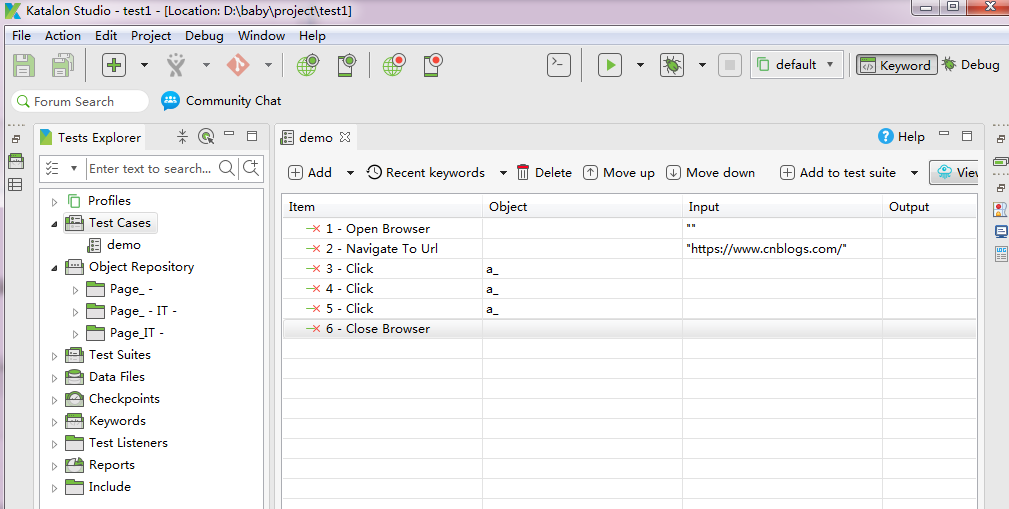The width and height of the screenshot is (1009, 509).
Task: Expand the Page_ - folder
Action: (x=75, y=290)
